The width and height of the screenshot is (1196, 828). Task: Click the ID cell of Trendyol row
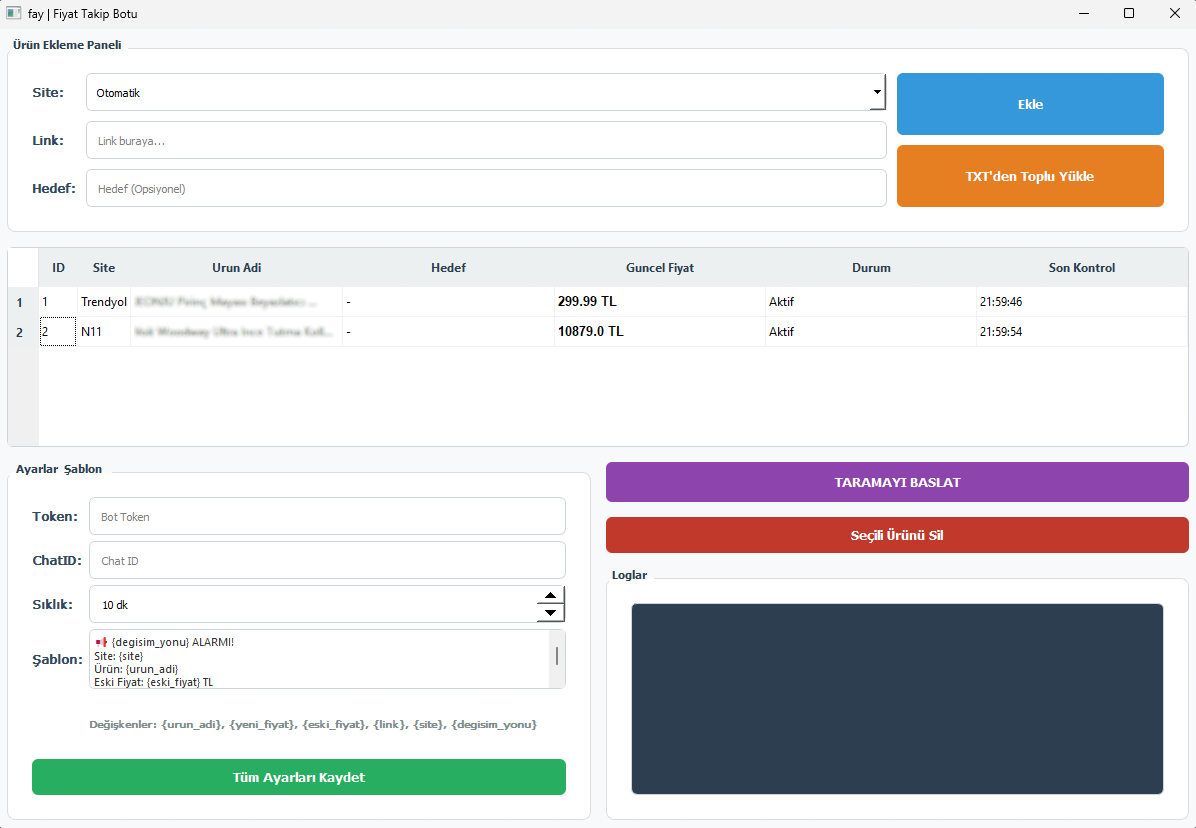pyautogui.click(x=58, y=302)
